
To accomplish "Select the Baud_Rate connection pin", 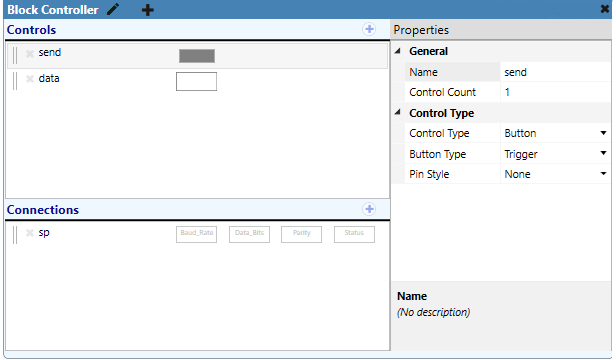I will tap(196, 234).
